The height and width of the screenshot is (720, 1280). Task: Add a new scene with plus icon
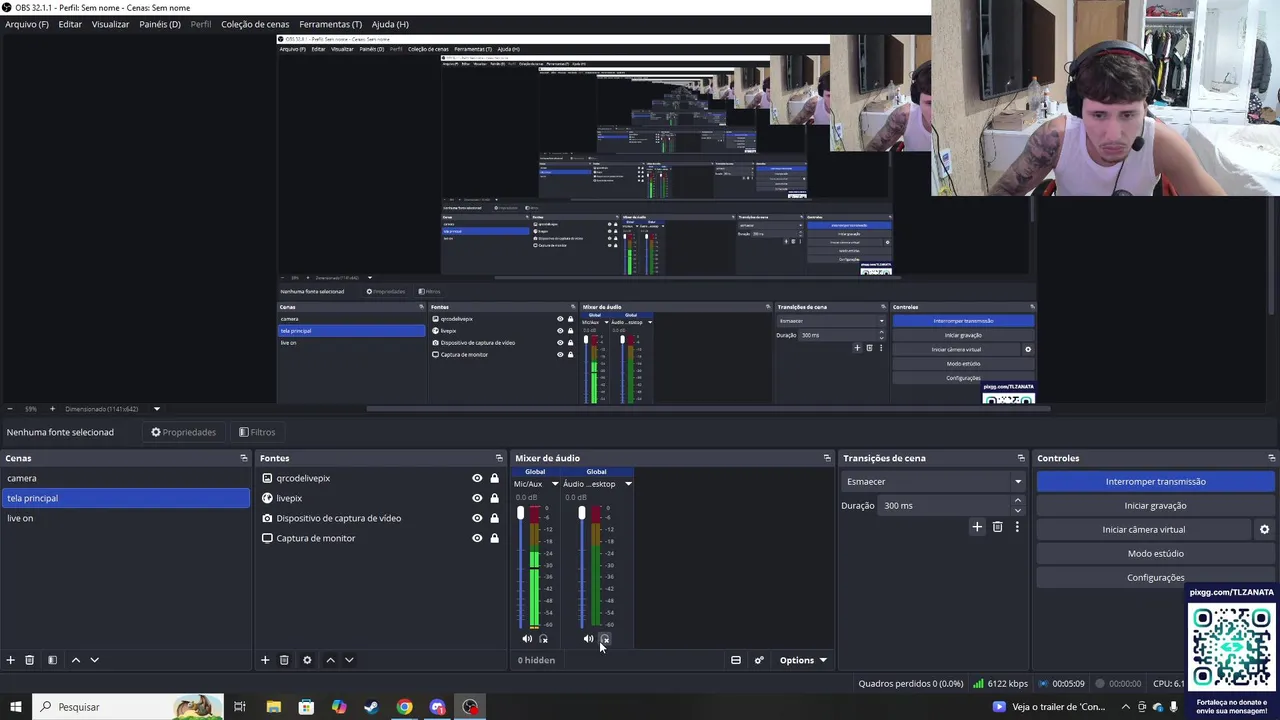tap(11, 660)
